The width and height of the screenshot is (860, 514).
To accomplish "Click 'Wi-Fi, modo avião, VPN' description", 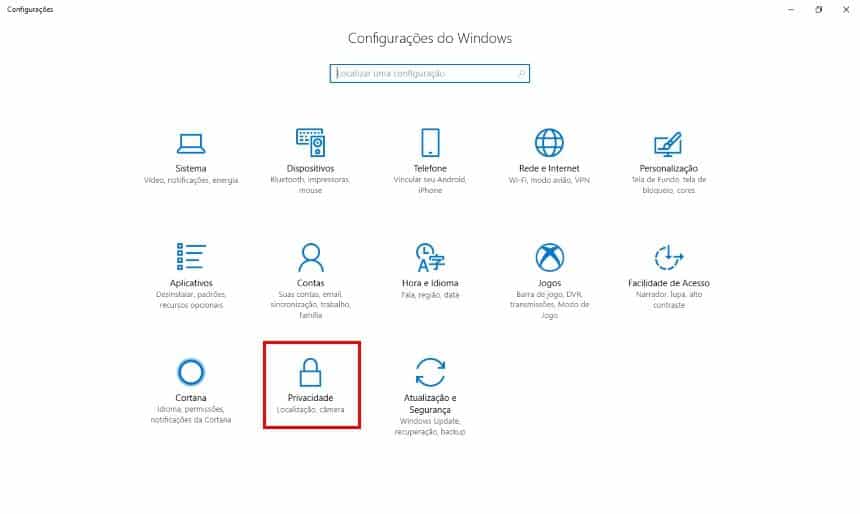I will [549, 180].
